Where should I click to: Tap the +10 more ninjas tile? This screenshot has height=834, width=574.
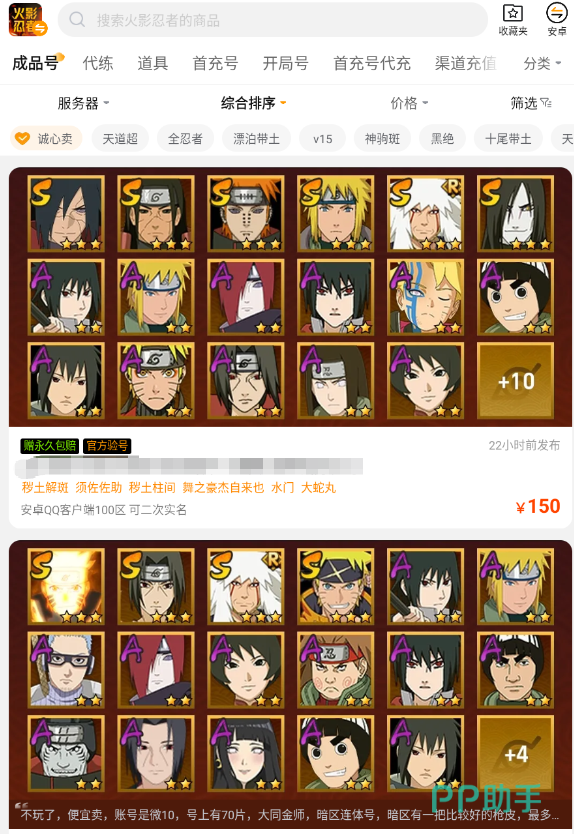click(x=515, y=380)
